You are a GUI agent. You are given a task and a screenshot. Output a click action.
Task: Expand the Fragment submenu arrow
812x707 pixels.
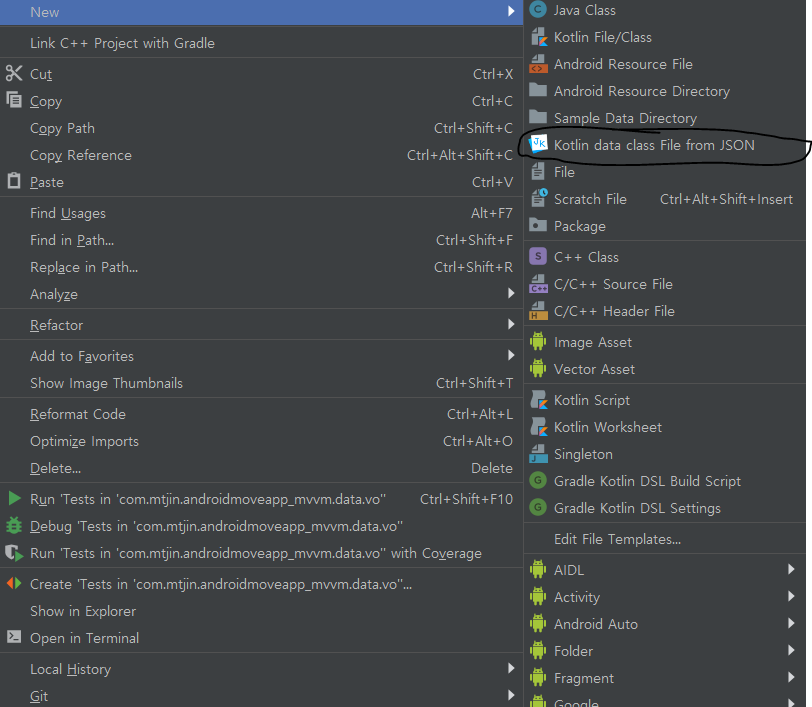pos(791,677)
